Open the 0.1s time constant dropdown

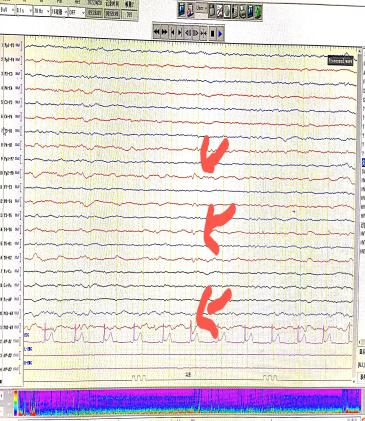24,11
